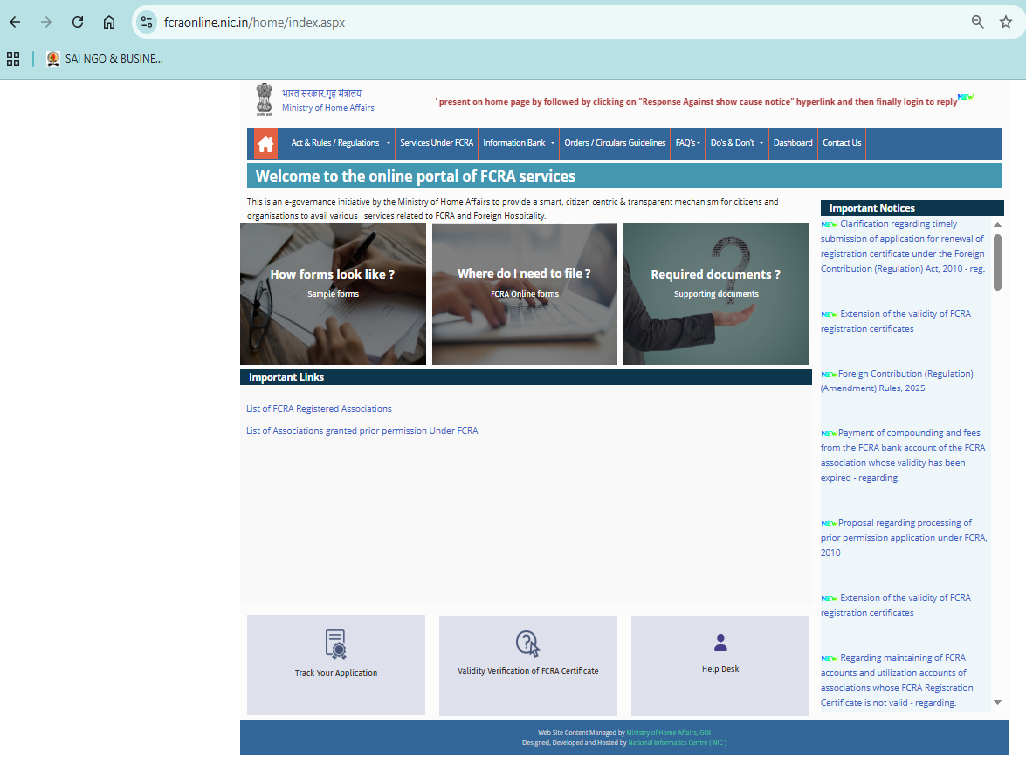Open List of Associations granted prior permission
The image size is (1026, 776).
(x=362, y=431)
